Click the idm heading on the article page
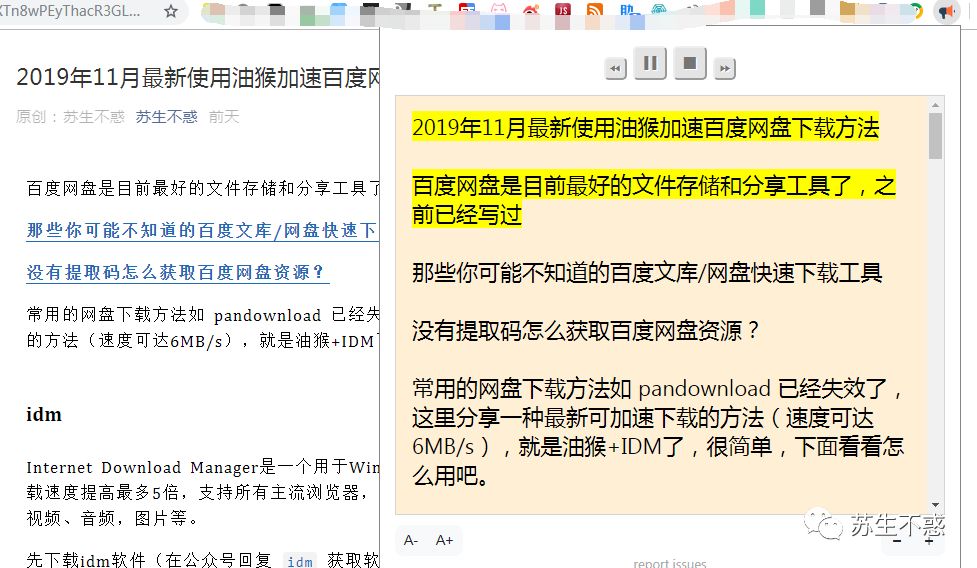The height and width of the screenshot is (568, 977). [x=44, y=415]
